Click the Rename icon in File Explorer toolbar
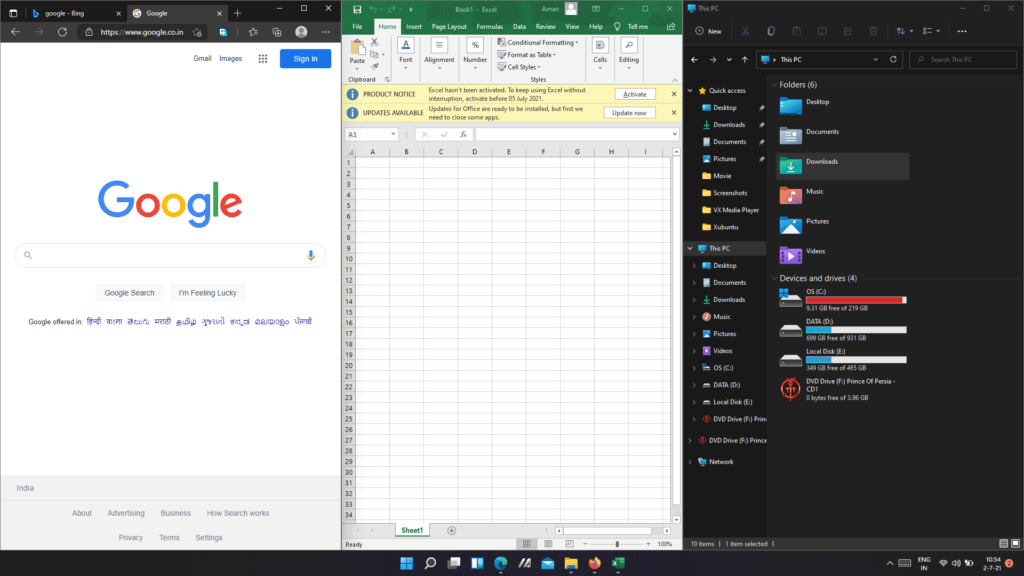 (x=822, y=31)
